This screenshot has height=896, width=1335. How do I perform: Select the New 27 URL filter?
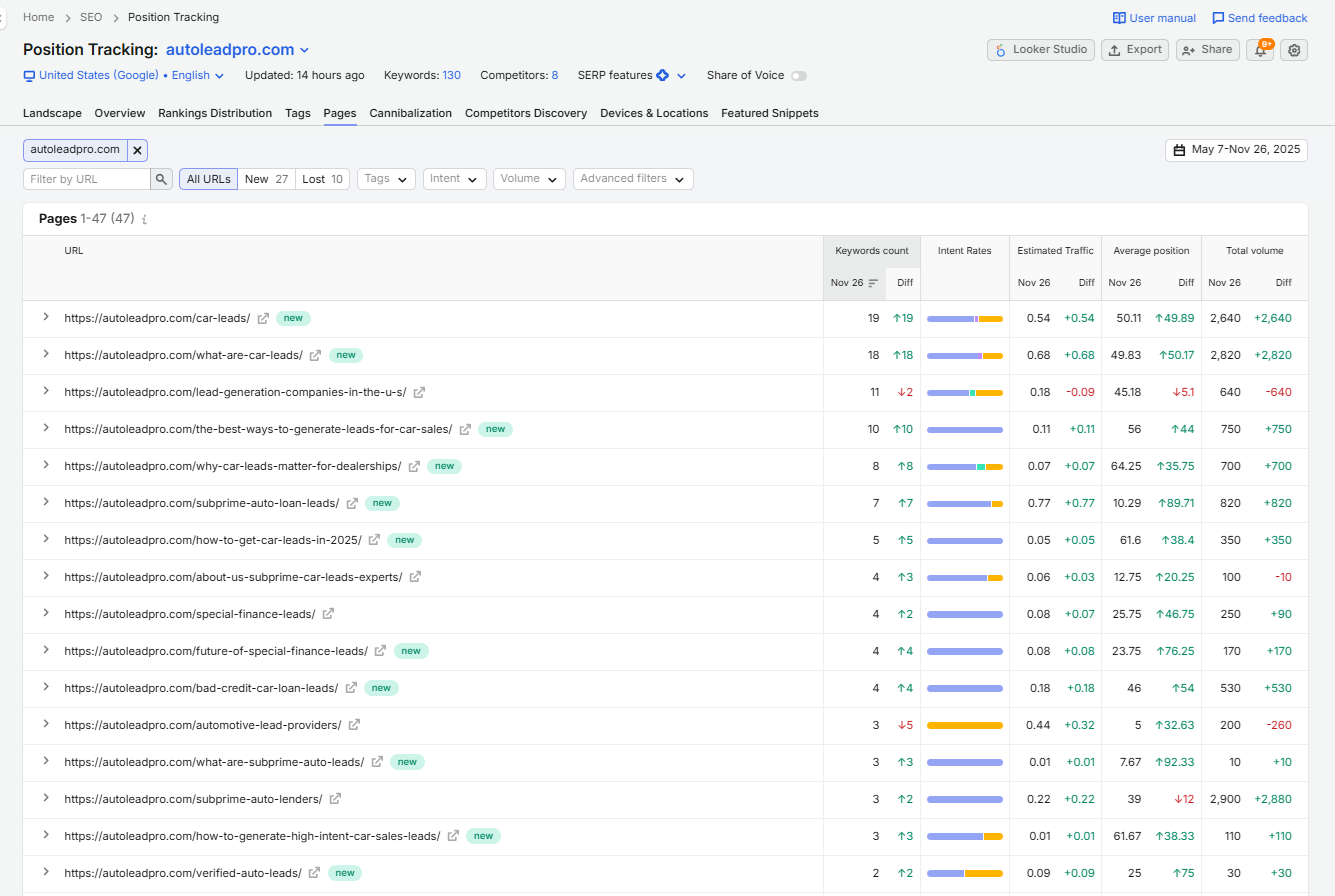click(x=266, y=179)
